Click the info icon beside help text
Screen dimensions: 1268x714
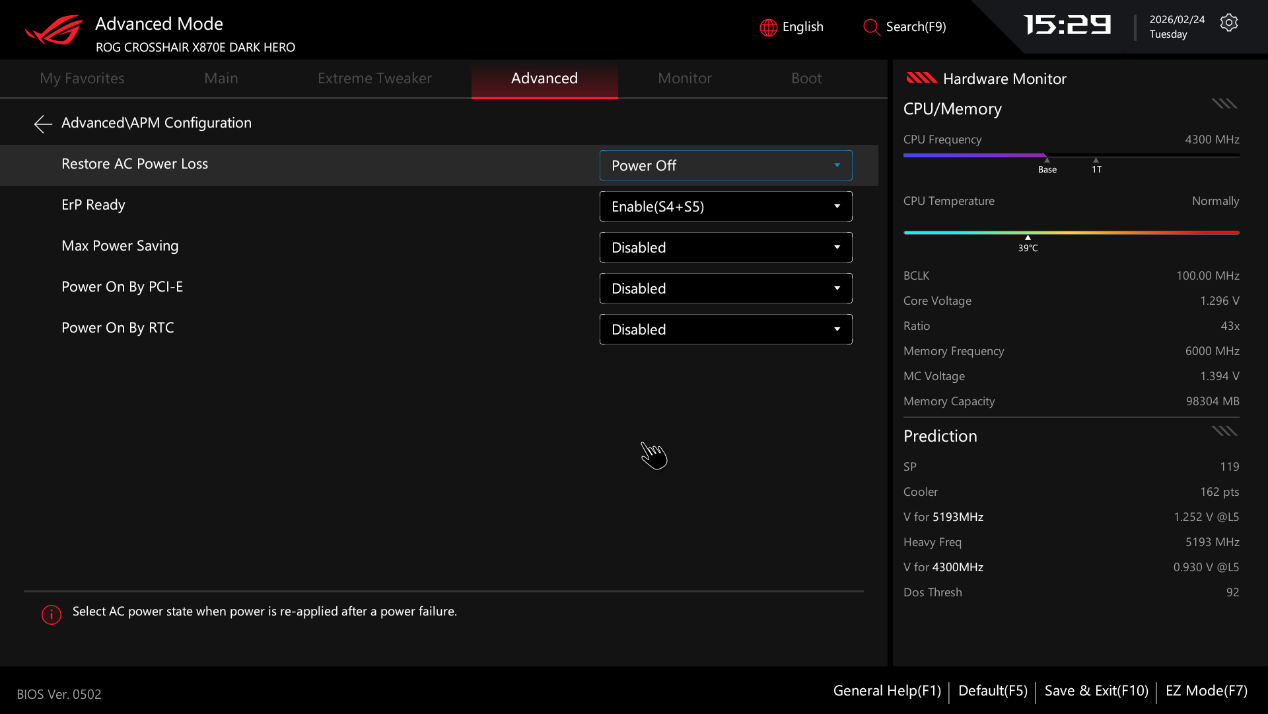point(51,614)
